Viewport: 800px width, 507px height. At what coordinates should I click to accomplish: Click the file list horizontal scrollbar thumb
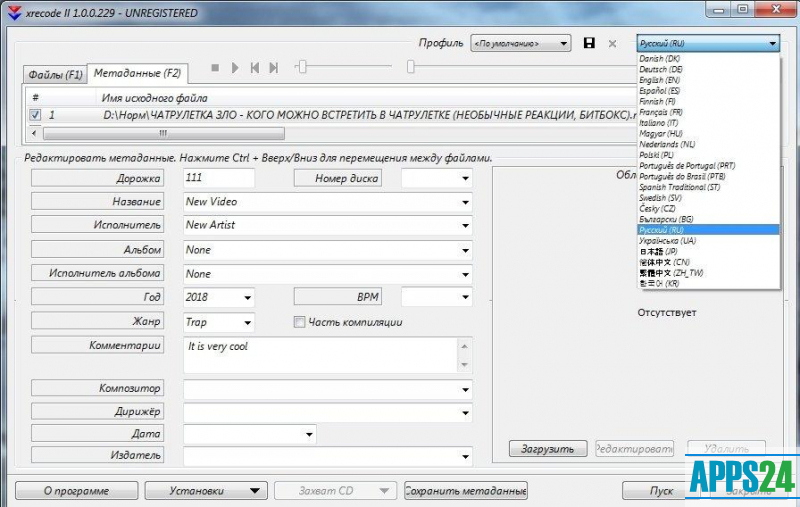164,134
